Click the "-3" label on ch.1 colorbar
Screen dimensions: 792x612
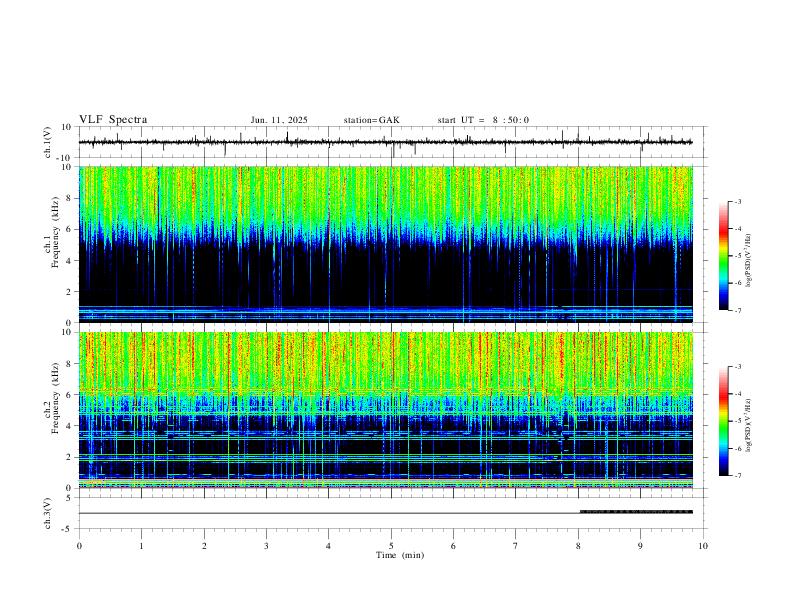tap(737, 201)
